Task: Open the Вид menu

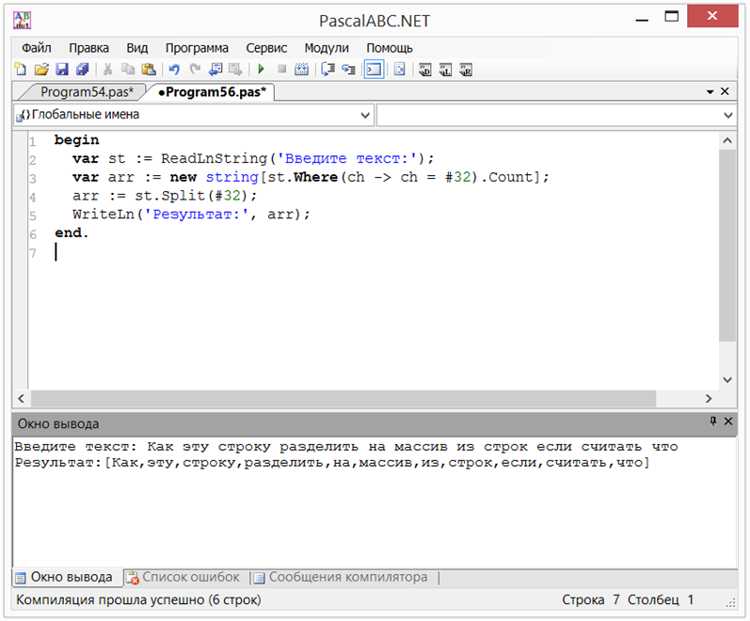Action: coord(137,48)
